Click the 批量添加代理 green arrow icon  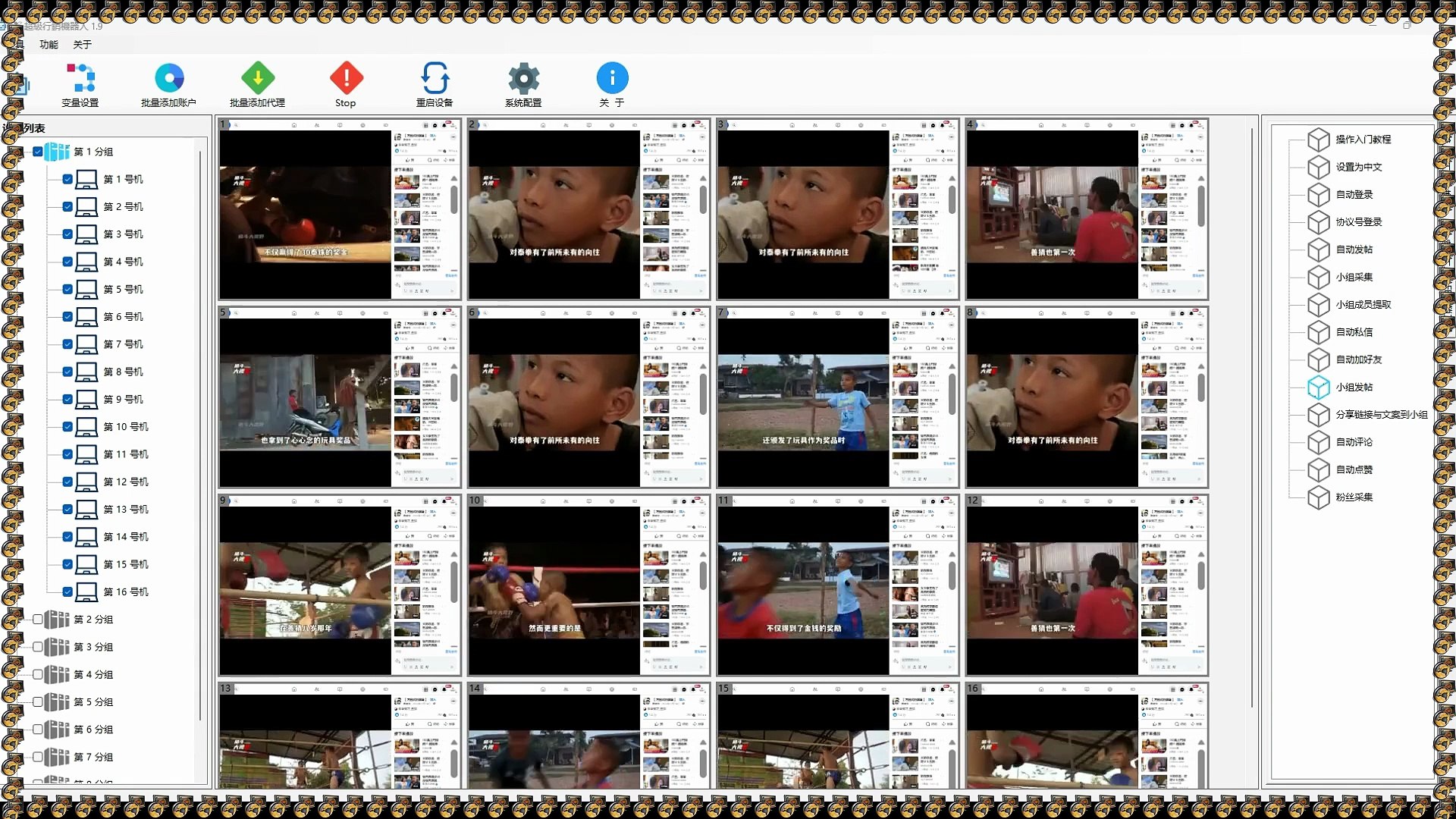click(257, 79)
